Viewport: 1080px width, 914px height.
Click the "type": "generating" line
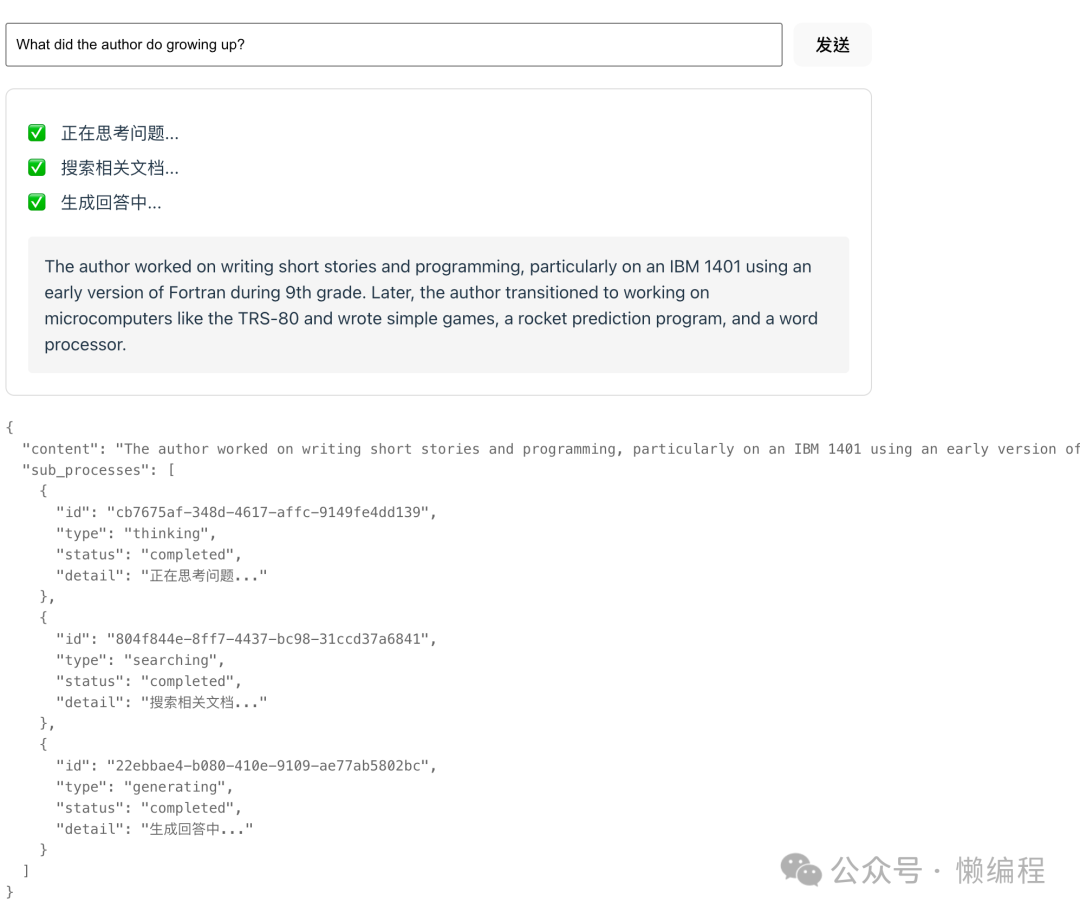[144, 787]
